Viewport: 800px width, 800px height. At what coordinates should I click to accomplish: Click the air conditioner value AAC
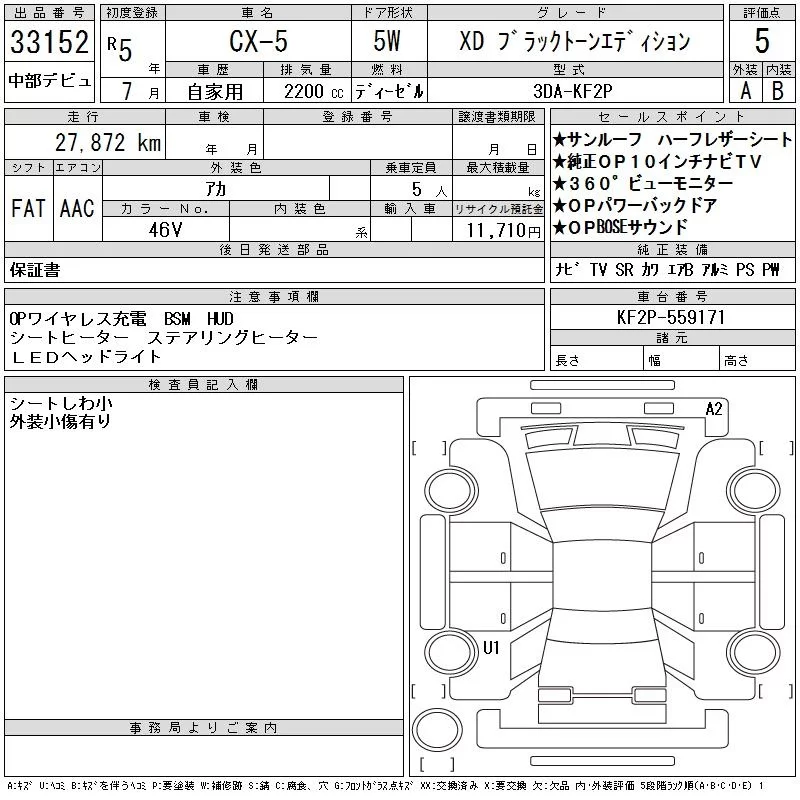coord(77,208)
